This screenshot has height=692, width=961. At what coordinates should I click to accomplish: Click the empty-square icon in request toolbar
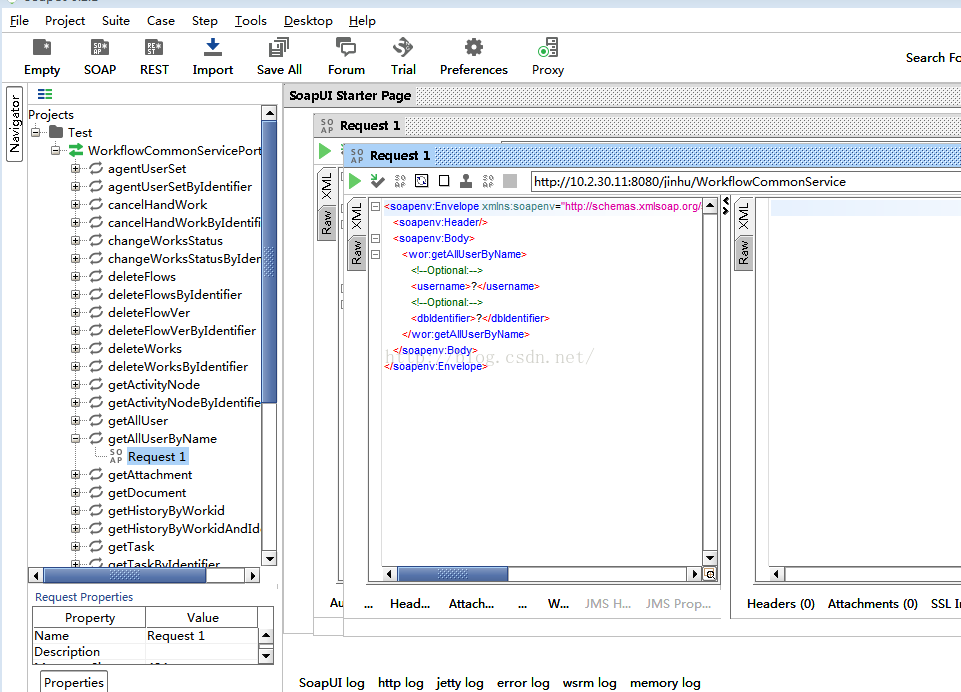coord(444,181)
